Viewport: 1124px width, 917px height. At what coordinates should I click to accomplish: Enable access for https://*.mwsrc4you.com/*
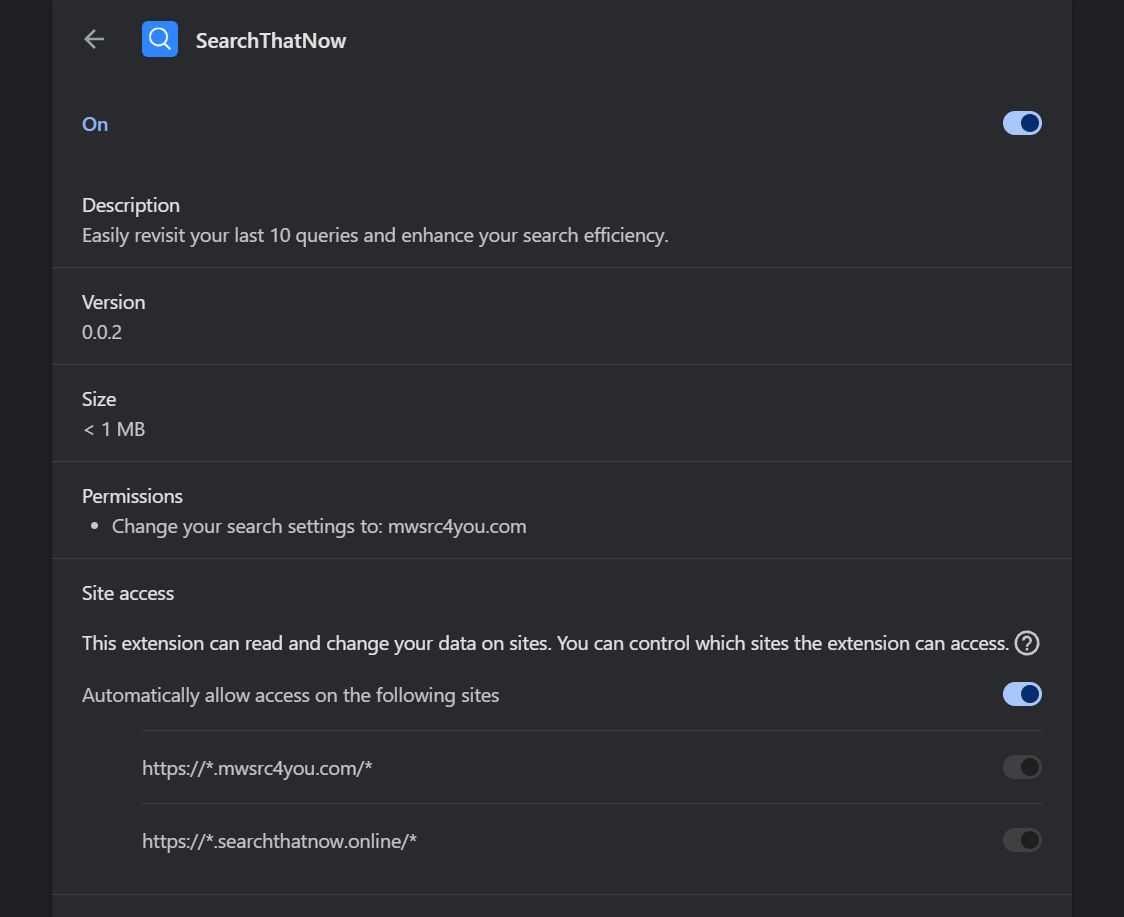coord(1022,766)
